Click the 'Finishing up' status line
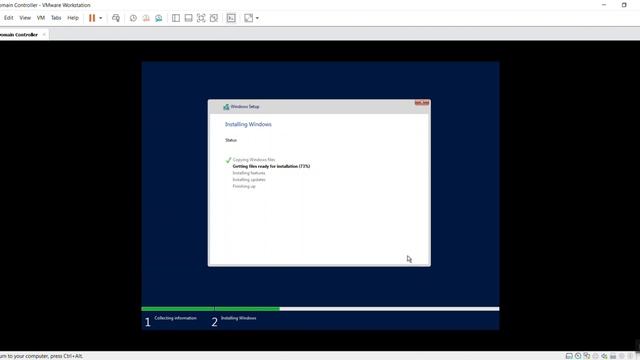 click(x=244, y=186)
